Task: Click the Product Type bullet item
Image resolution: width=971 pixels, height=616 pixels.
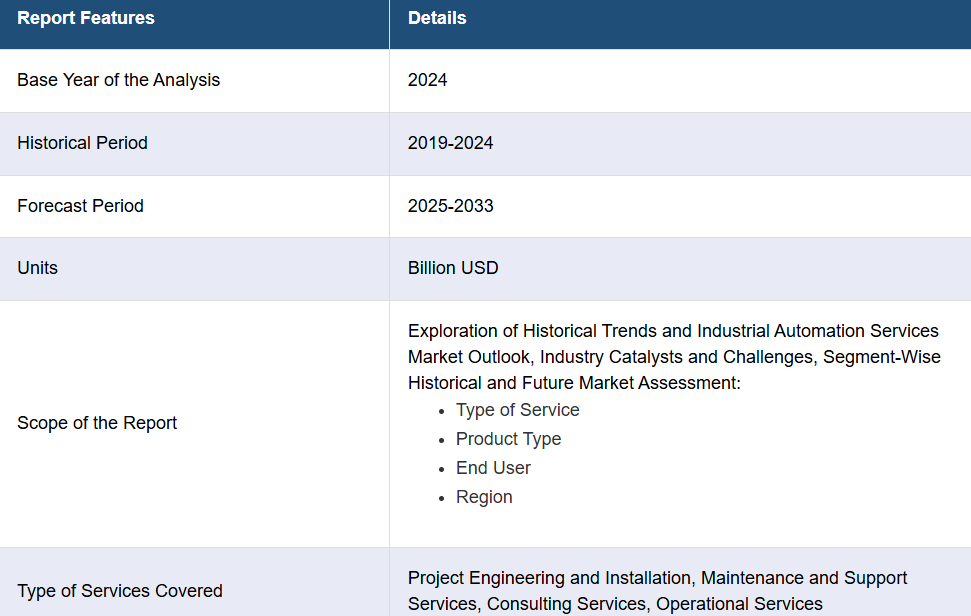Action: point(508,439)
